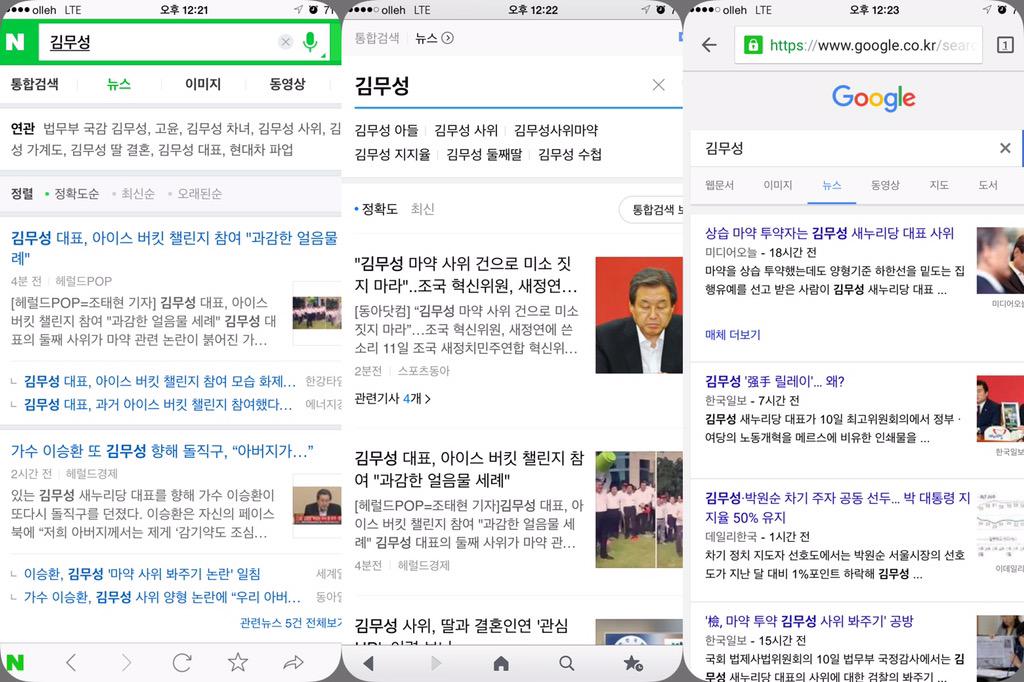Tap the star bookmark icon in Daum toolbar
1024x682 pixels.
click(633, 664)
